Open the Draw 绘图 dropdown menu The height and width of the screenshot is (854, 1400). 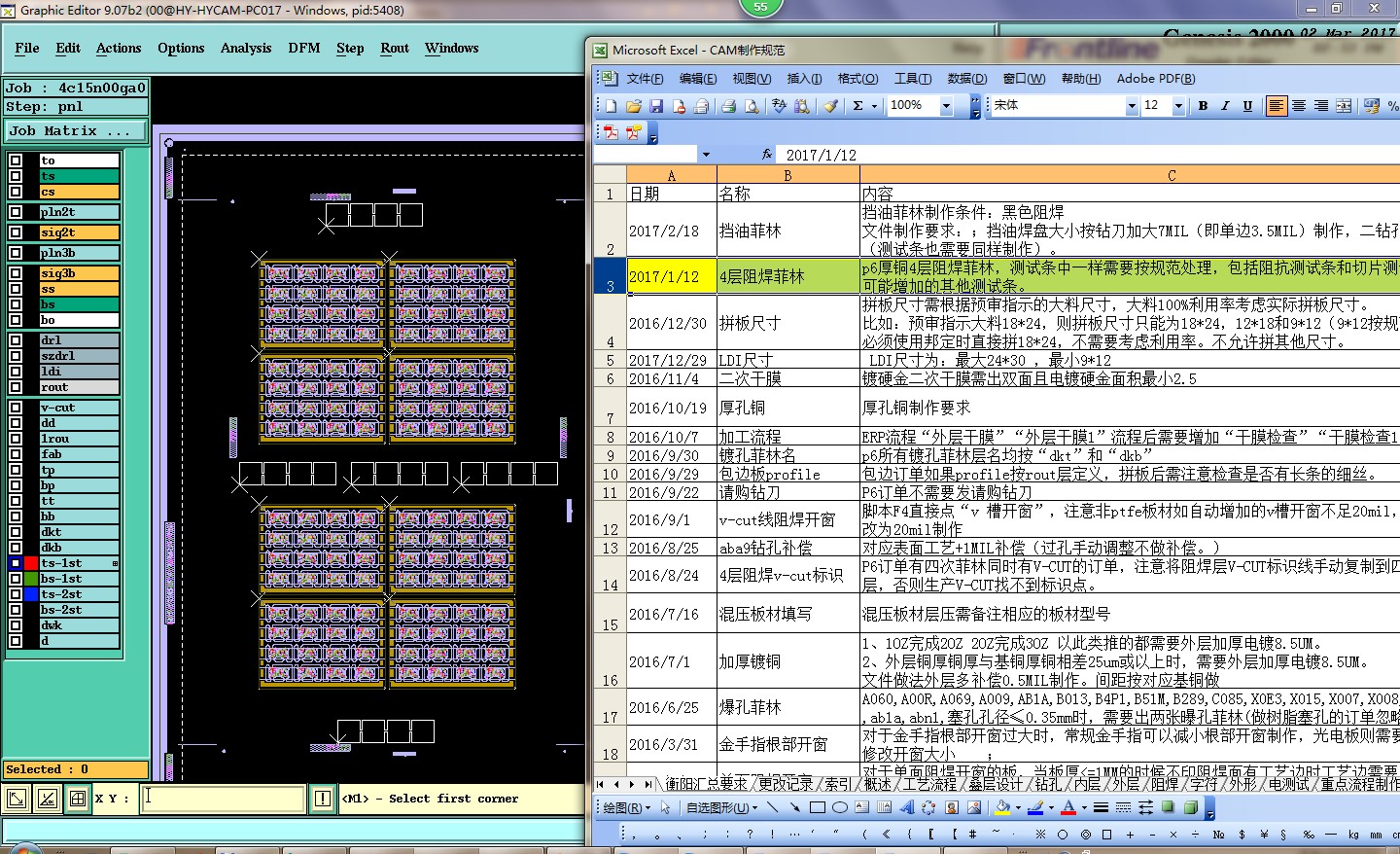627,807
